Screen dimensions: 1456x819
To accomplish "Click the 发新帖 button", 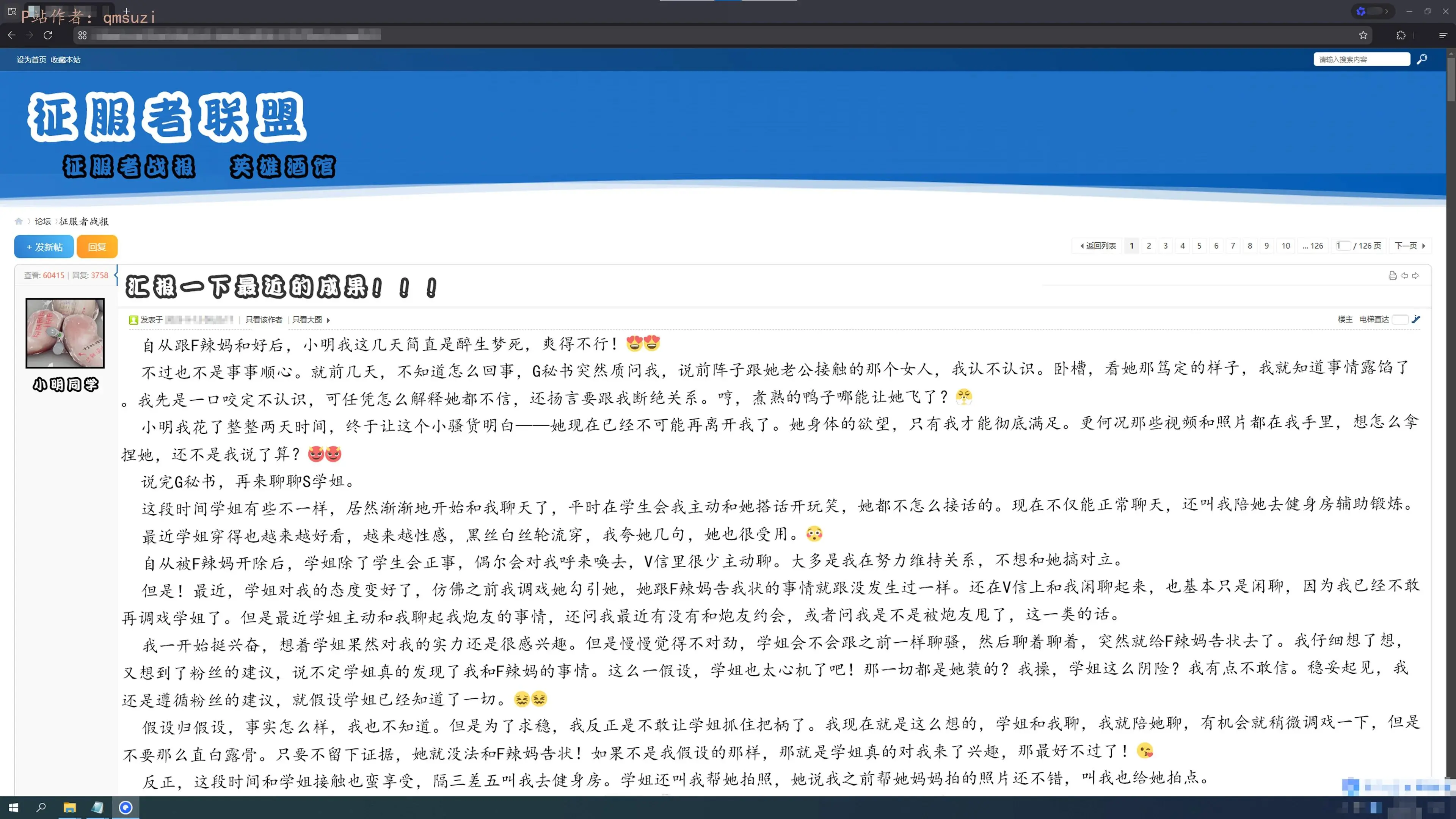I will [44, 246].
